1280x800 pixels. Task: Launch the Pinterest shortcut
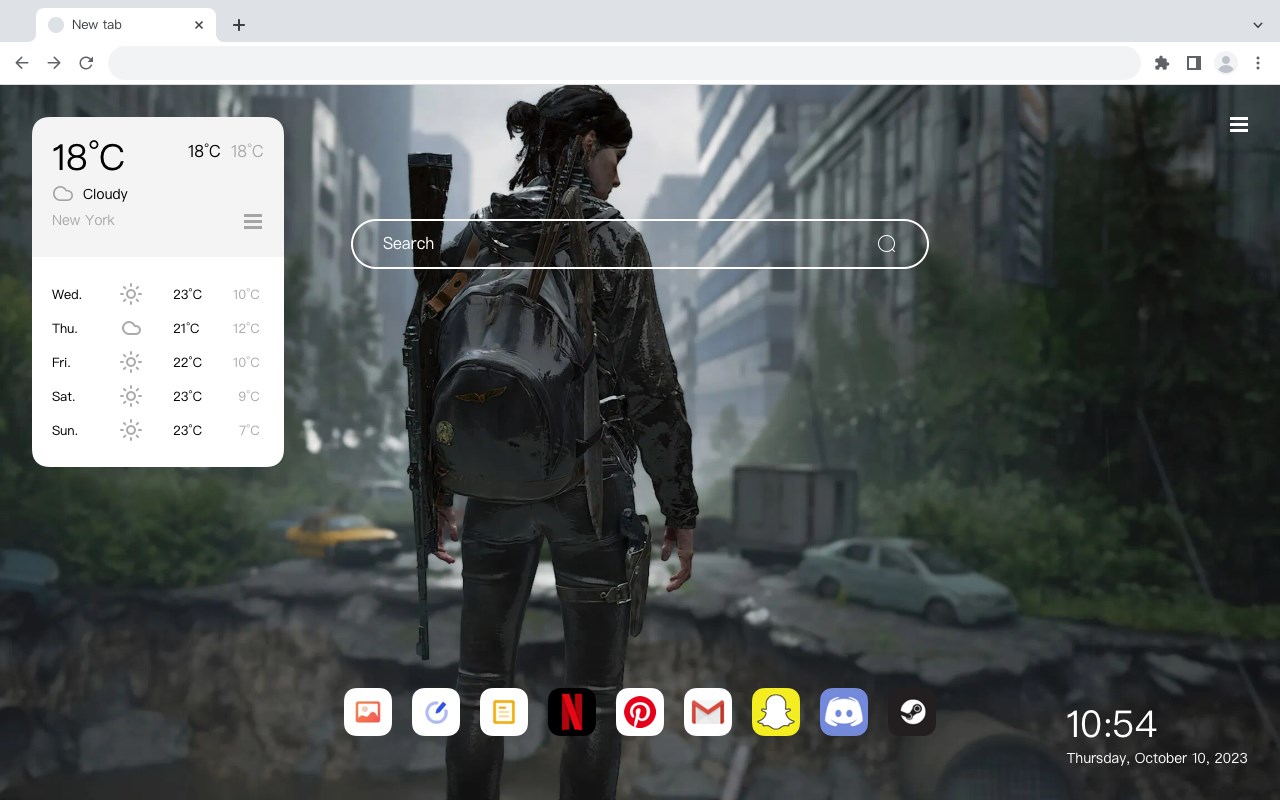click(640, 712)
